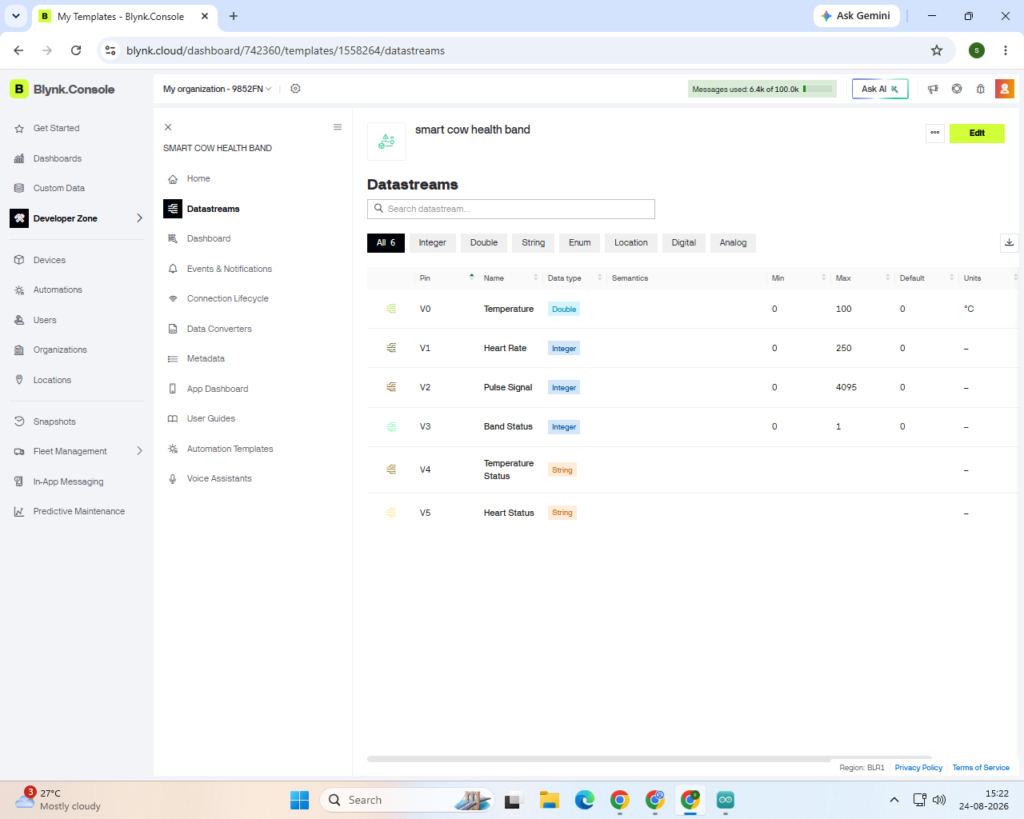Select the All 6 filter tab
The width and height of the screenshot is (1024, 819).
point(385,243)
